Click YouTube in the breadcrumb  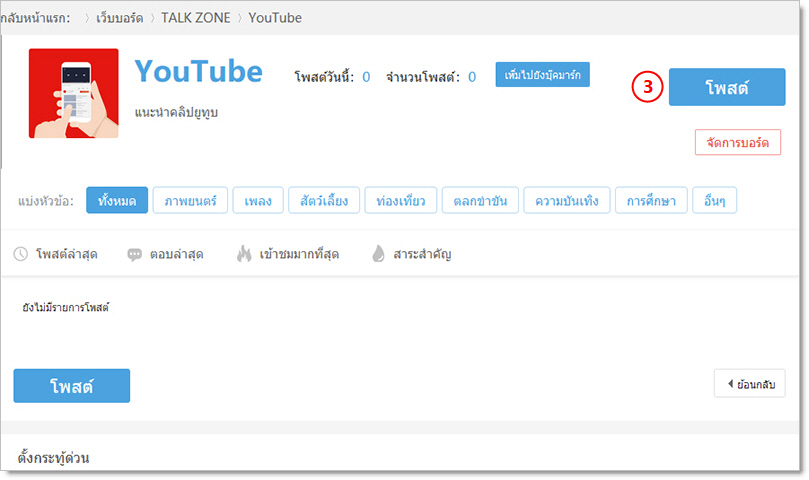[275, 18]
